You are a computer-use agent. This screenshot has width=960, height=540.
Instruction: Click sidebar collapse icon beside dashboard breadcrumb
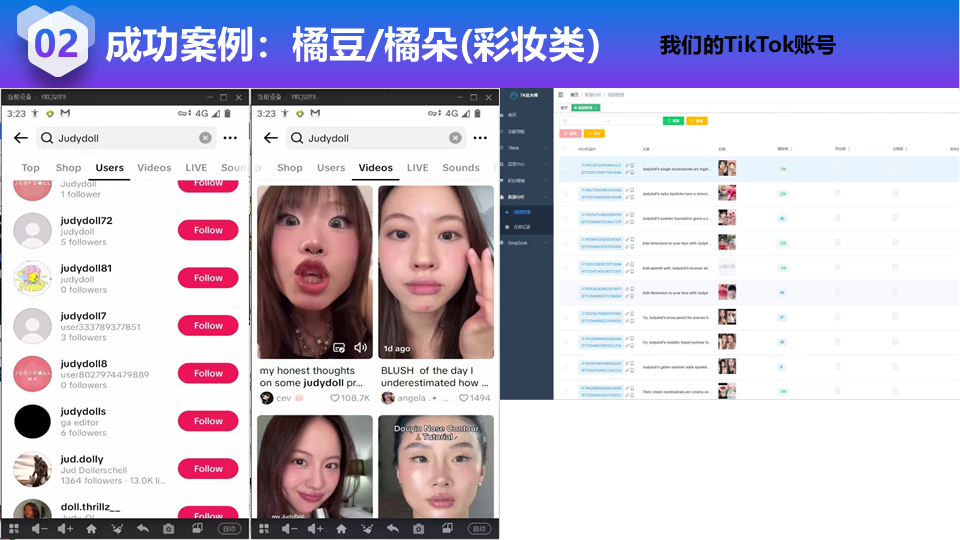(x=561, y=95)
